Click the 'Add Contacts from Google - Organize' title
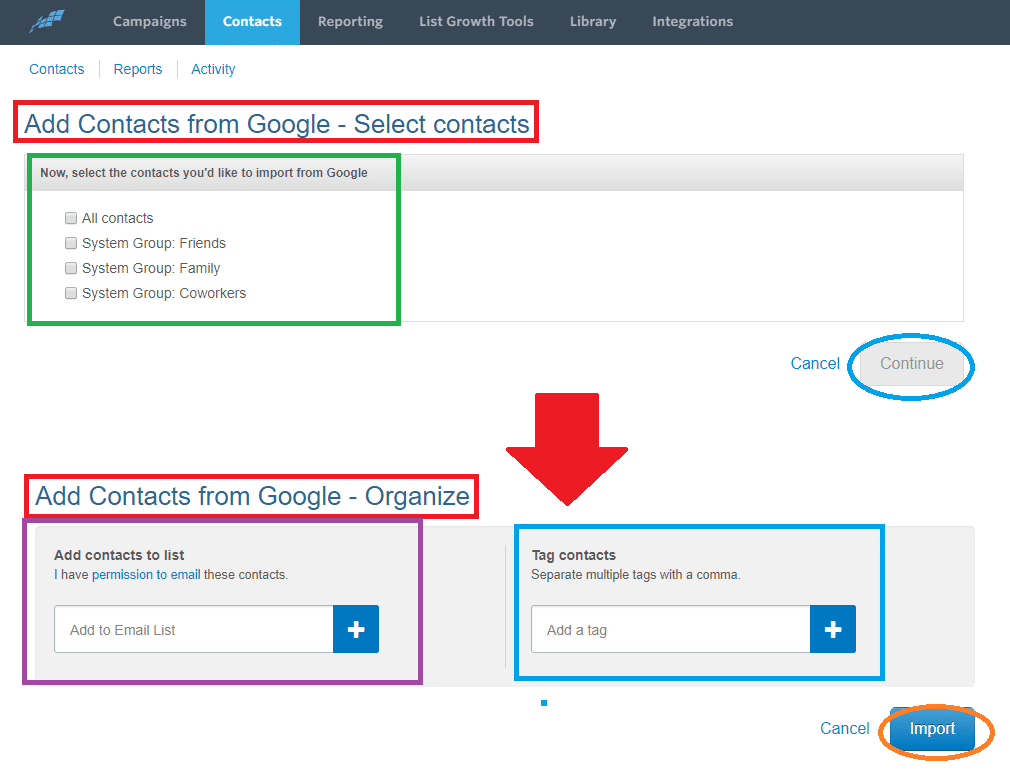Image resolution: width=1010 pixels, height=776 pixels. pos(252,496)
